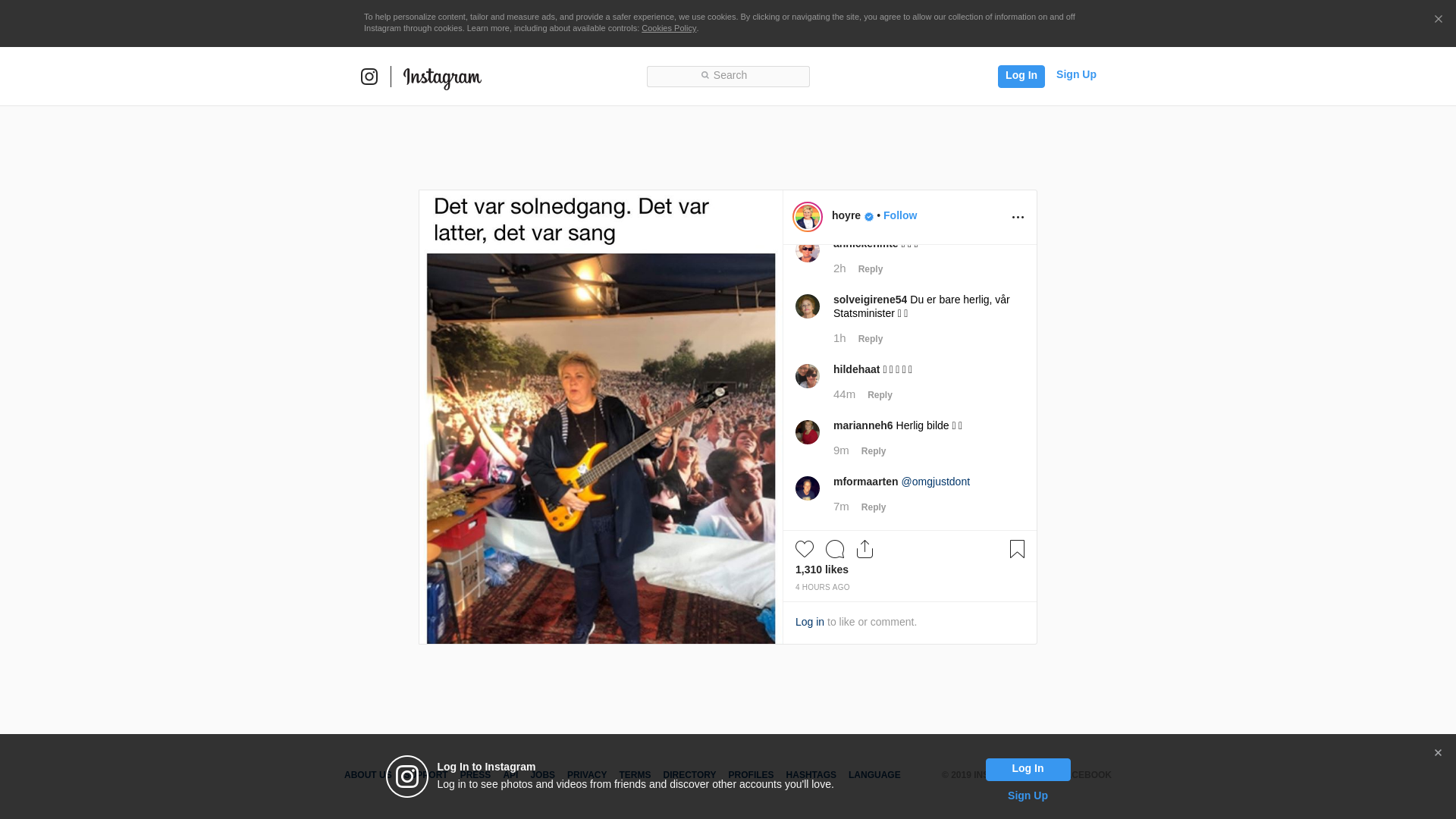Dismiss the cookie notice banner
The width and height of the screenshot is (1456, 819).
[1438, 19]
